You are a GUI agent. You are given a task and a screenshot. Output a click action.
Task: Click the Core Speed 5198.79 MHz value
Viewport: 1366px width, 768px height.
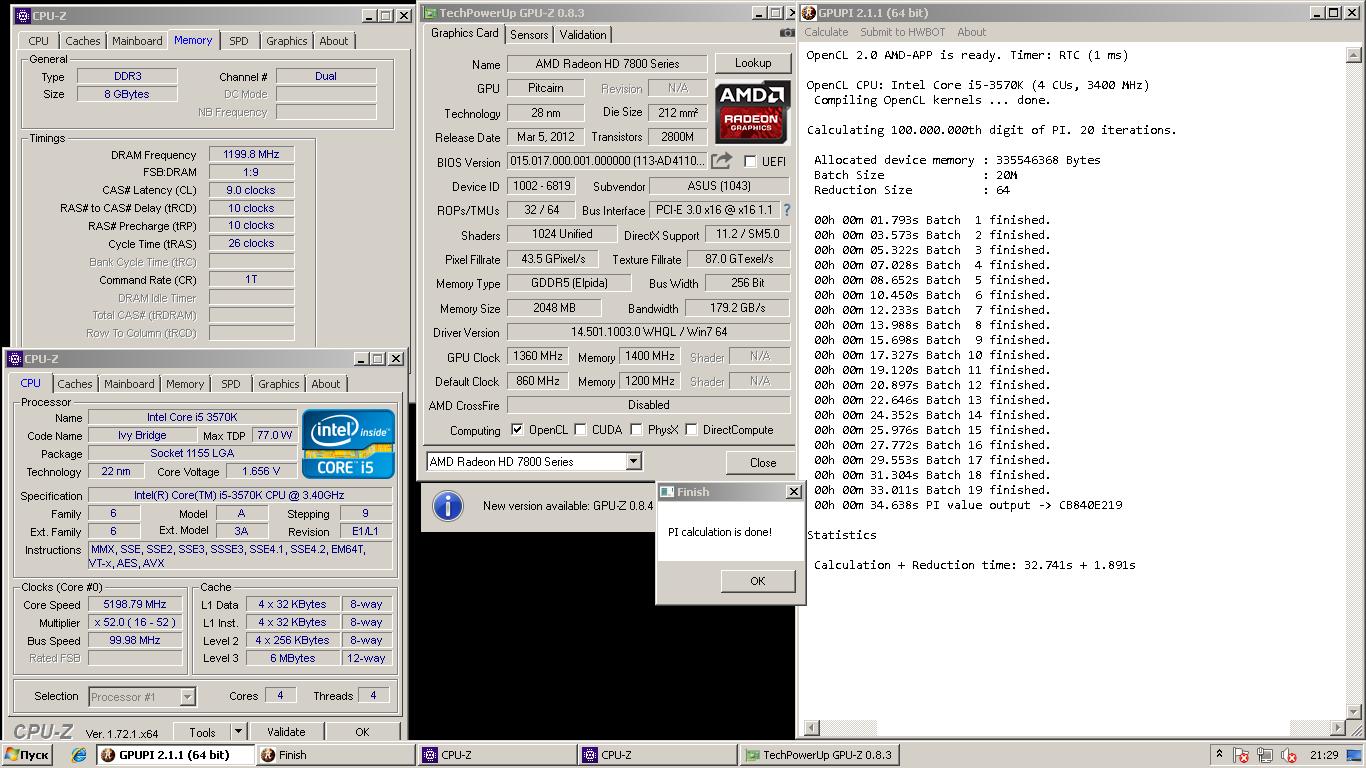coord(135,605)
